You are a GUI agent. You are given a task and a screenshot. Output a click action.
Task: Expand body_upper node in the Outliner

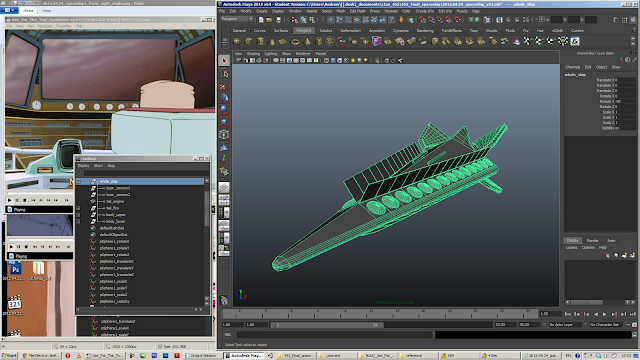click(79, 215)
